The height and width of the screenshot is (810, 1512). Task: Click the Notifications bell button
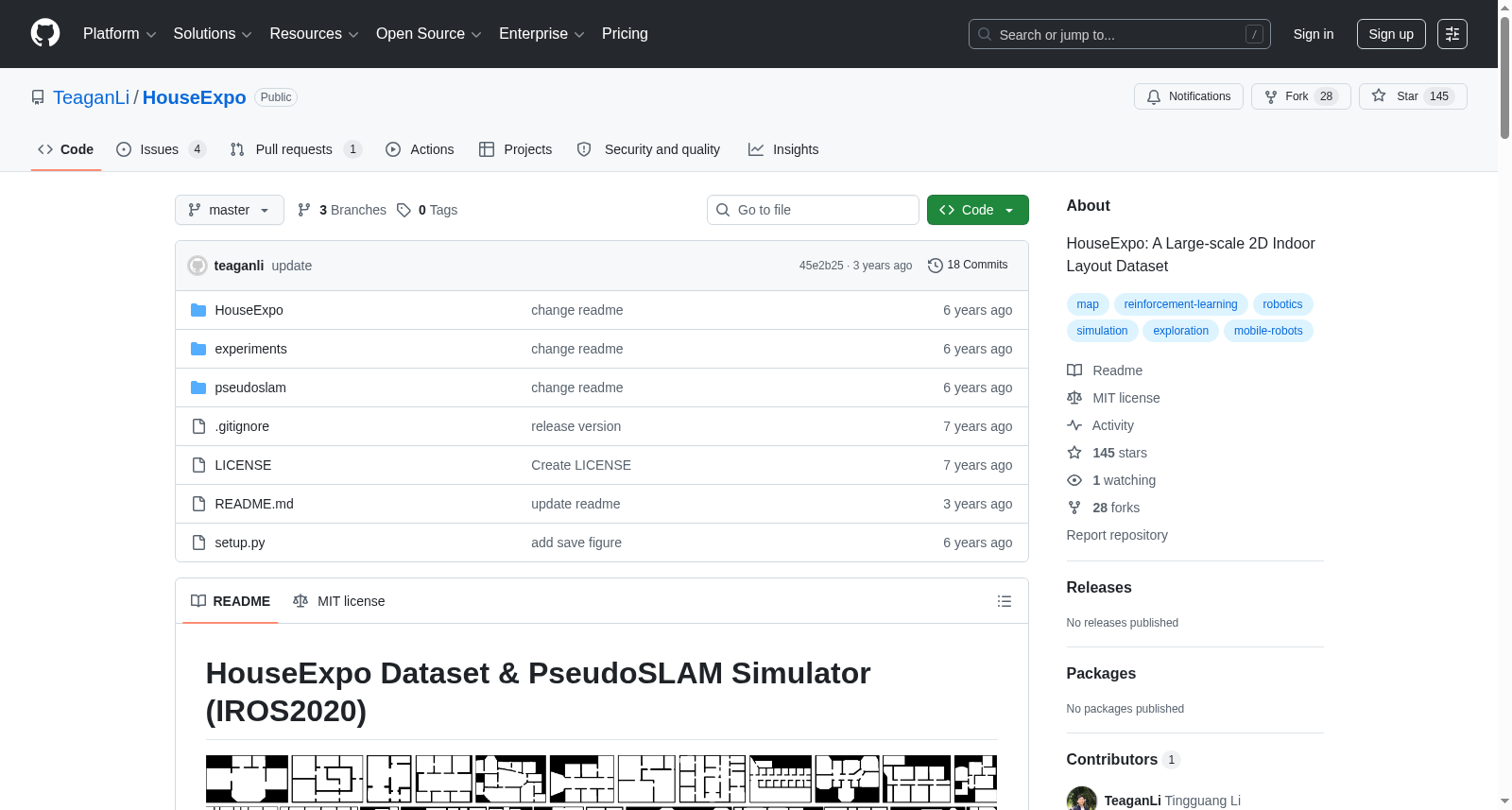click(x=1188, y=96)
